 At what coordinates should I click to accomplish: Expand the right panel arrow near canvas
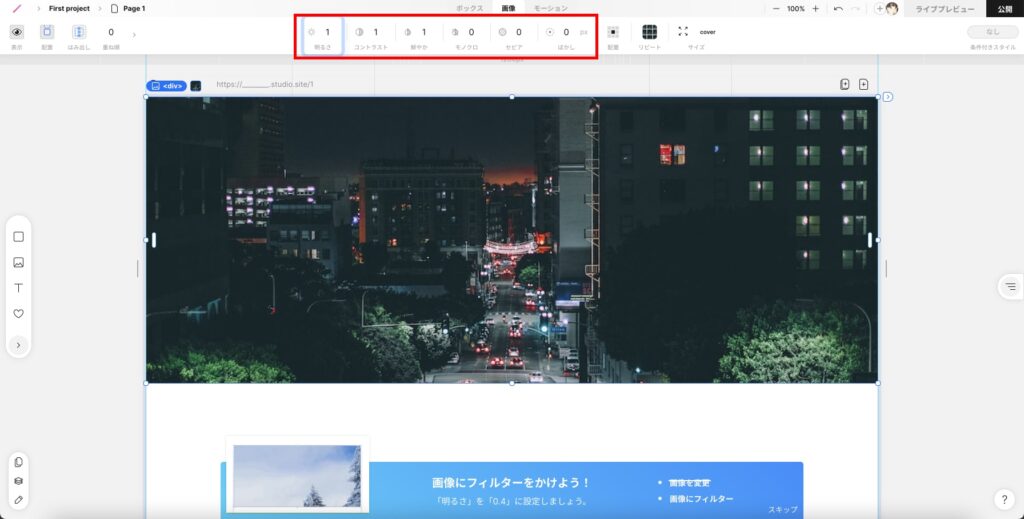[888, 97]
